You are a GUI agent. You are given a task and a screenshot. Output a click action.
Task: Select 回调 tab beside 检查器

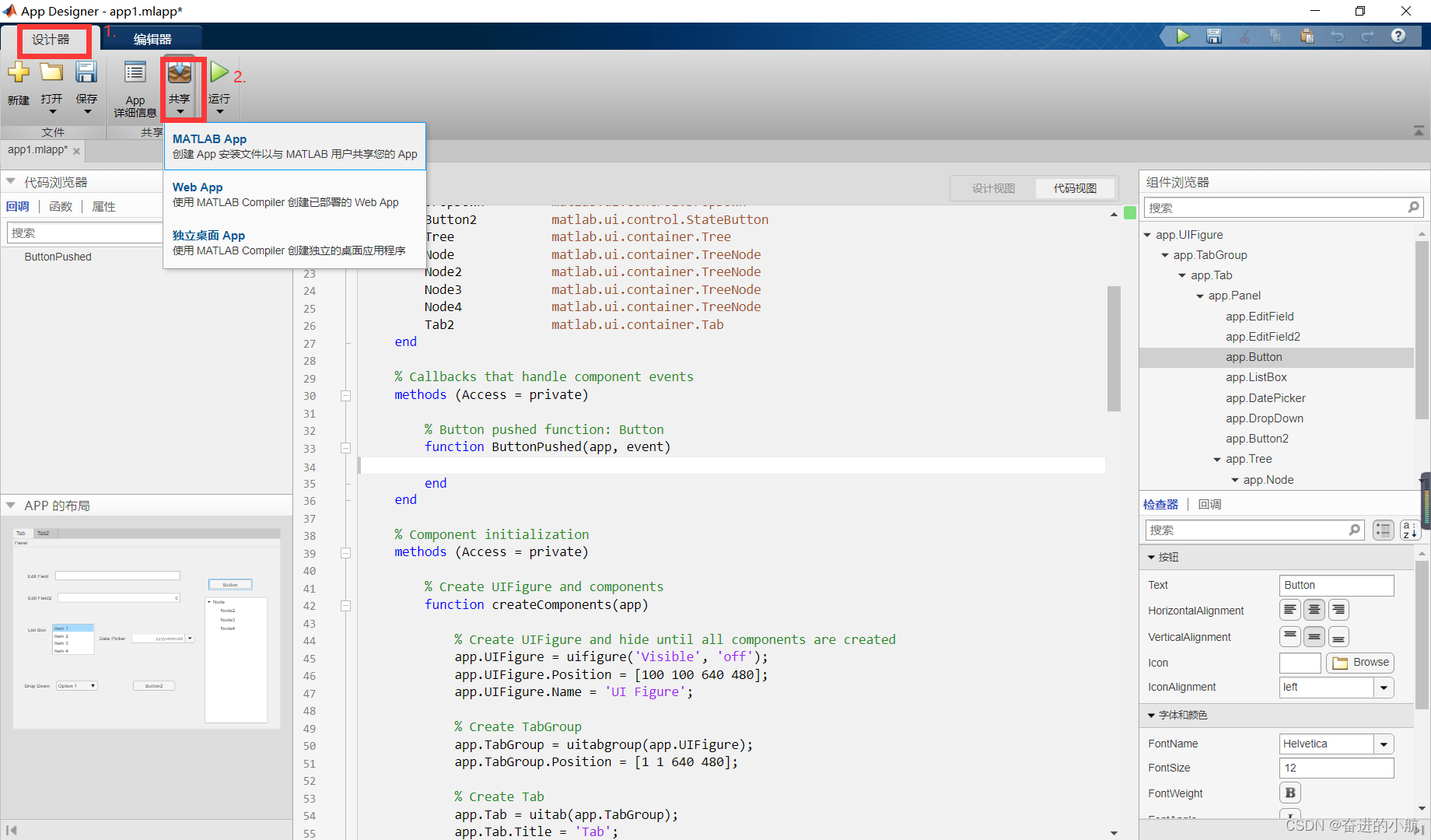point(1209,504)
